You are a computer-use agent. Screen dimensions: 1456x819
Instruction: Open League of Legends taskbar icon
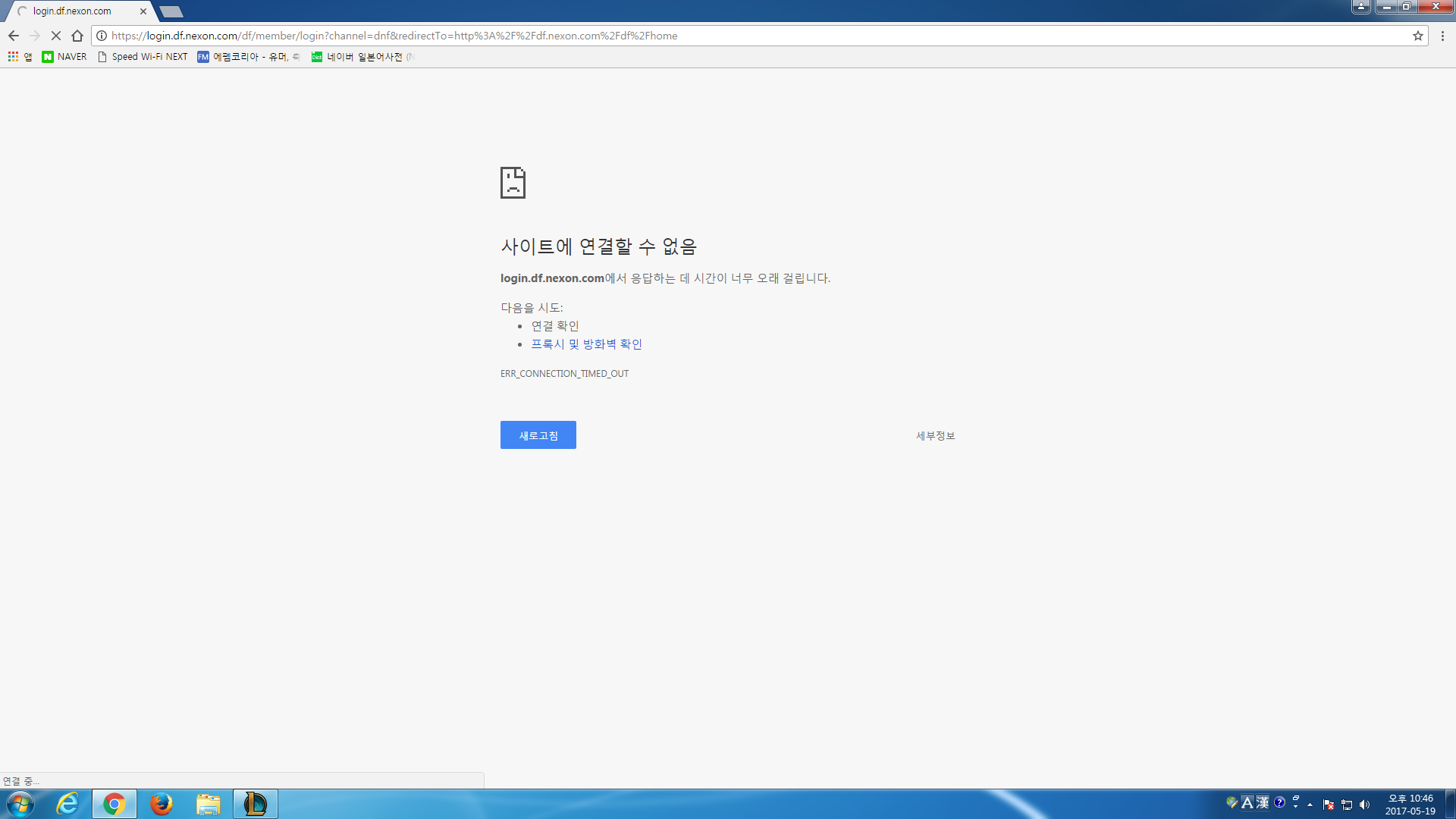tap(255, 804)
